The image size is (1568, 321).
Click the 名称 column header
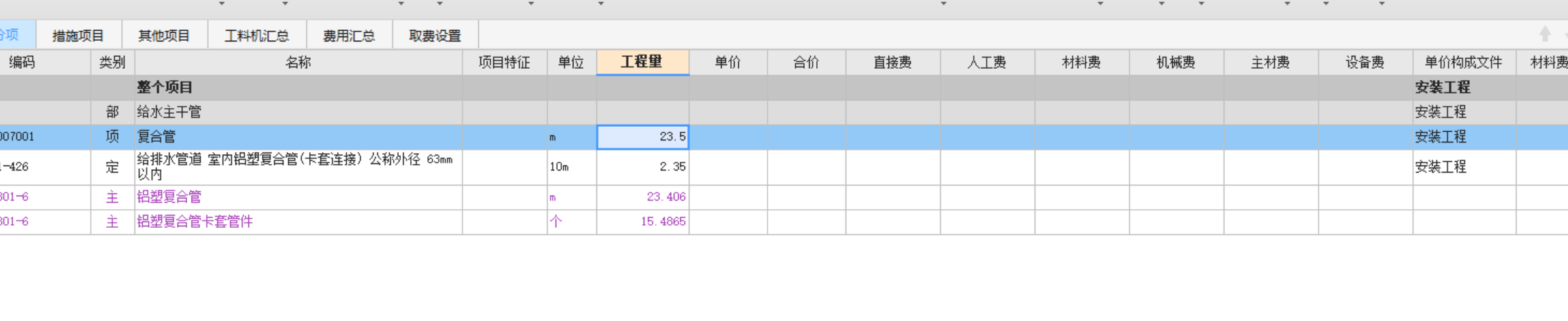pyautogui.click(x=298, y=62)
